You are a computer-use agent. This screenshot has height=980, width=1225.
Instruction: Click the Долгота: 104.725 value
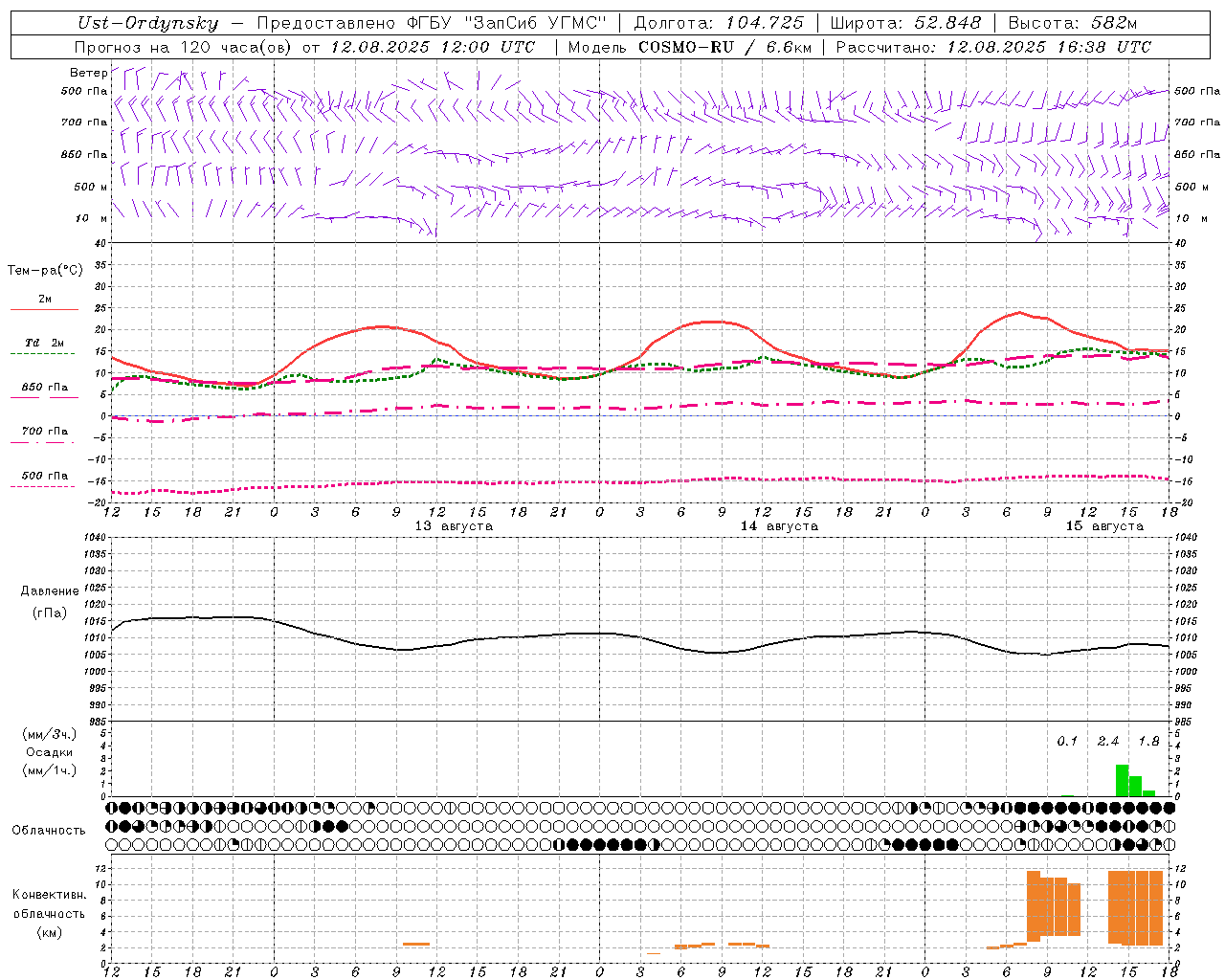(x=720, y=23)
